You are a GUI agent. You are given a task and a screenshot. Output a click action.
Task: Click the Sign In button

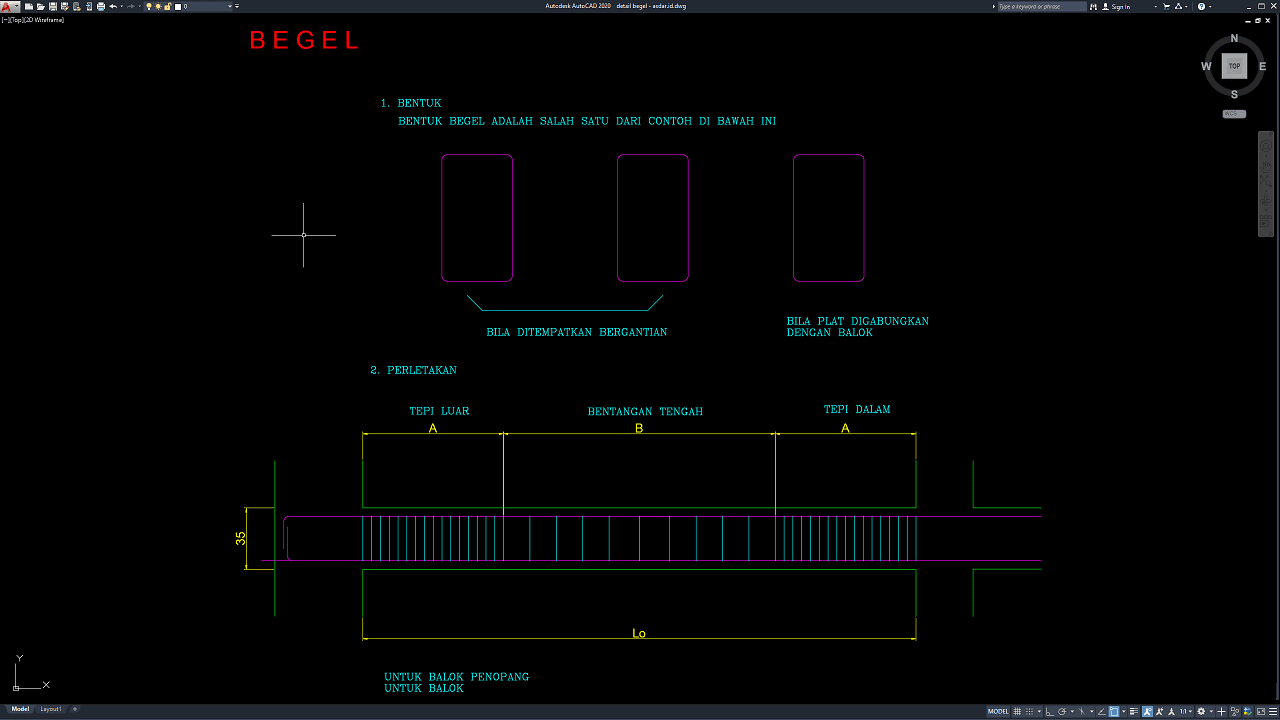(1120, 6)
